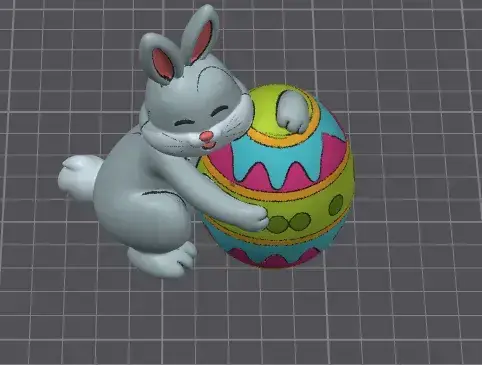This screenshot has height=366, width=482.
Task: Select the bunny's gray body
Action: pyautogui.click(x=140, y=200)
